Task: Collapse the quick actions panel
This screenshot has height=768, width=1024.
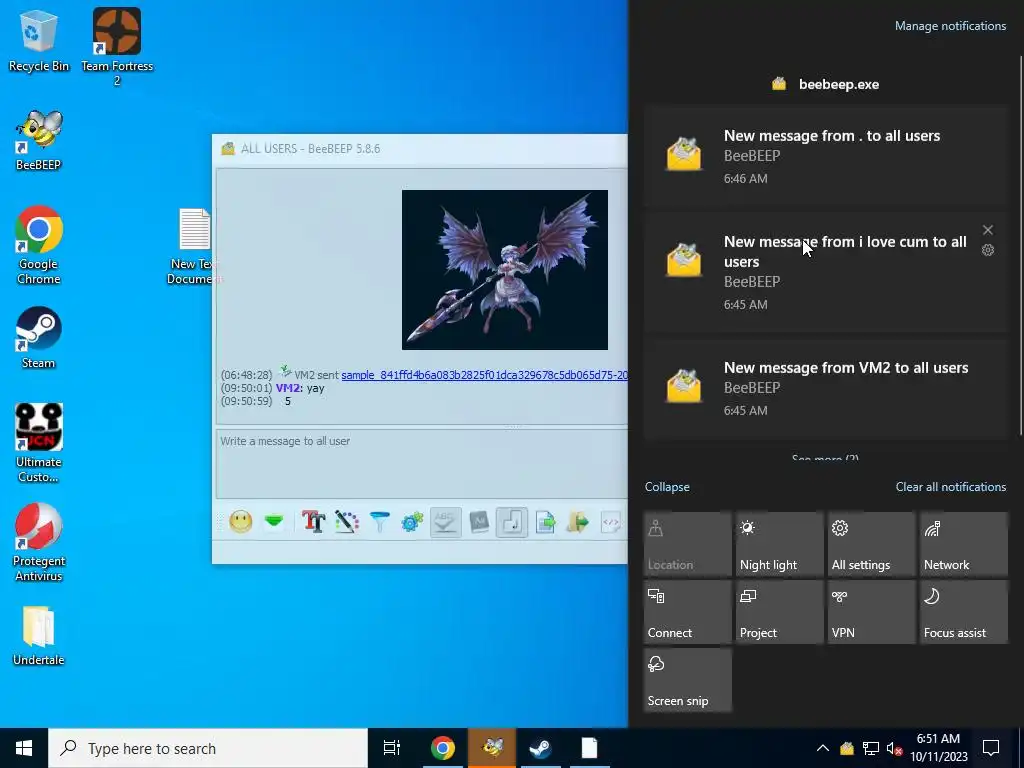Action: (x=667, y=487)
